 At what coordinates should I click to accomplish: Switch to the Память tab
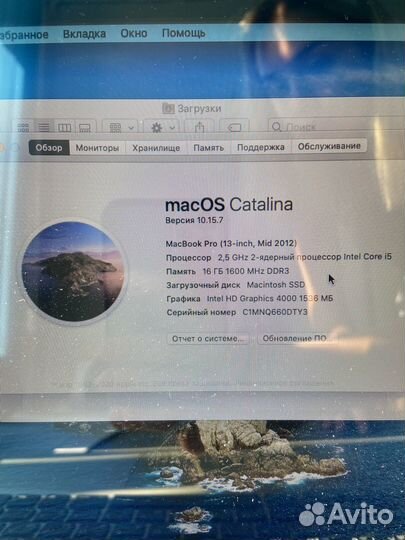tap(209, 147)
